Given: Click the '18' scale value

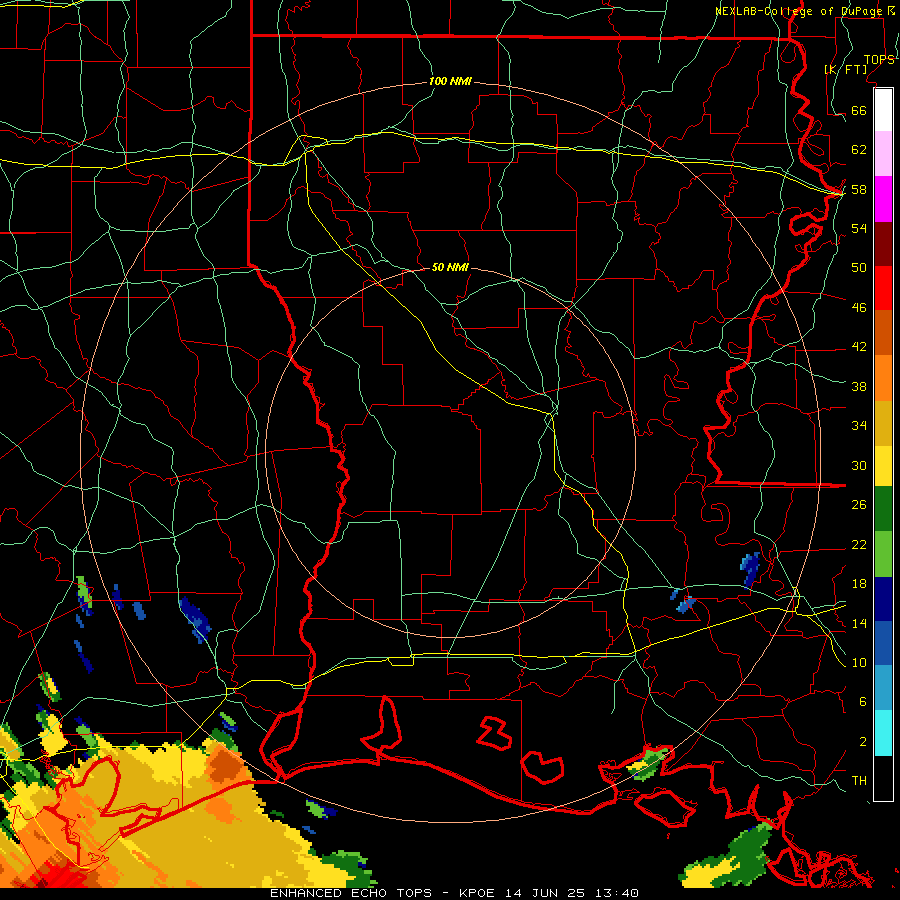Looking at the screenshot, I should [x=859, y=584].
